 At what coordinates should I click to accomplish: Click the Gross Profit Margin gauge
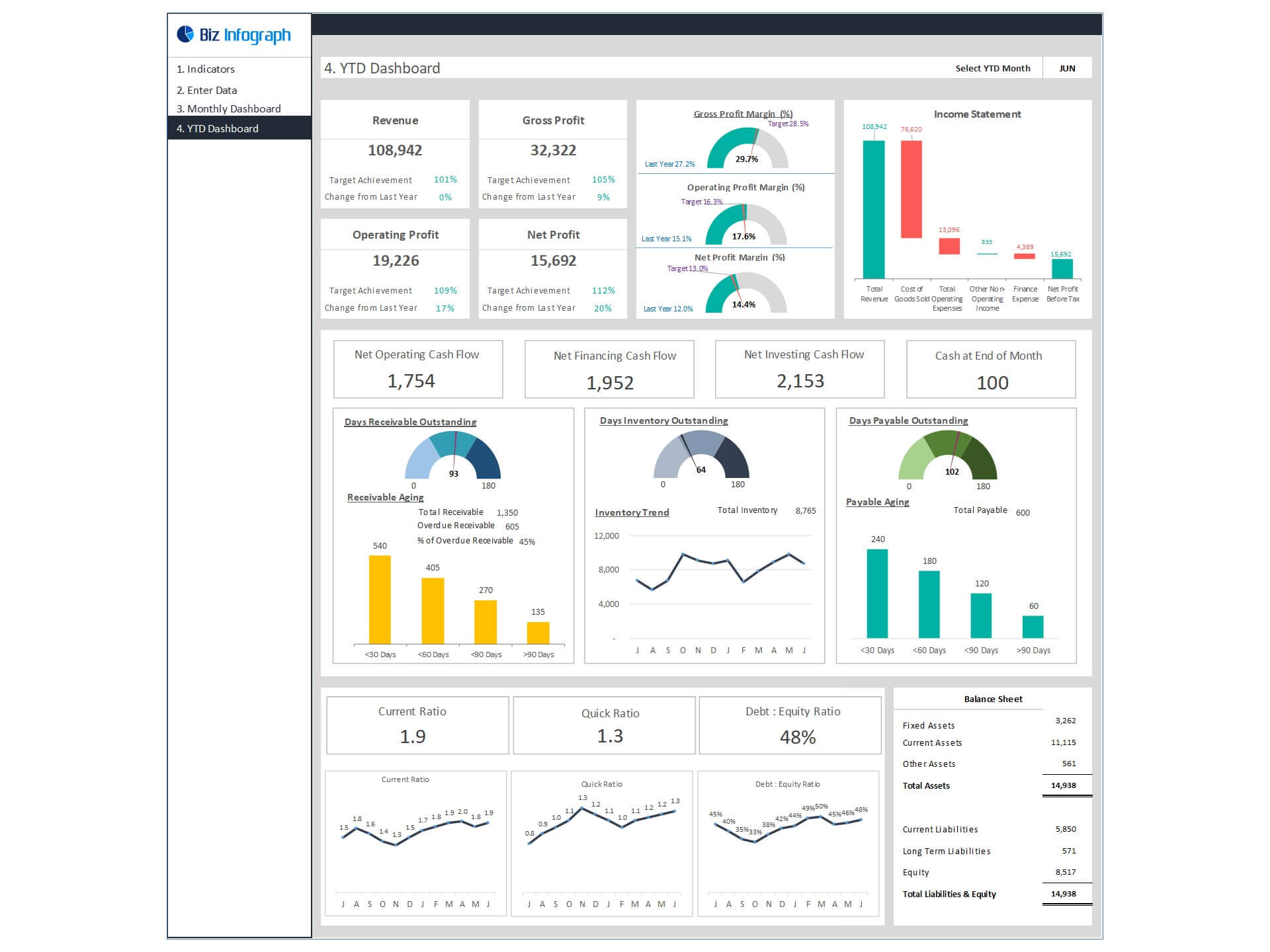747,149
